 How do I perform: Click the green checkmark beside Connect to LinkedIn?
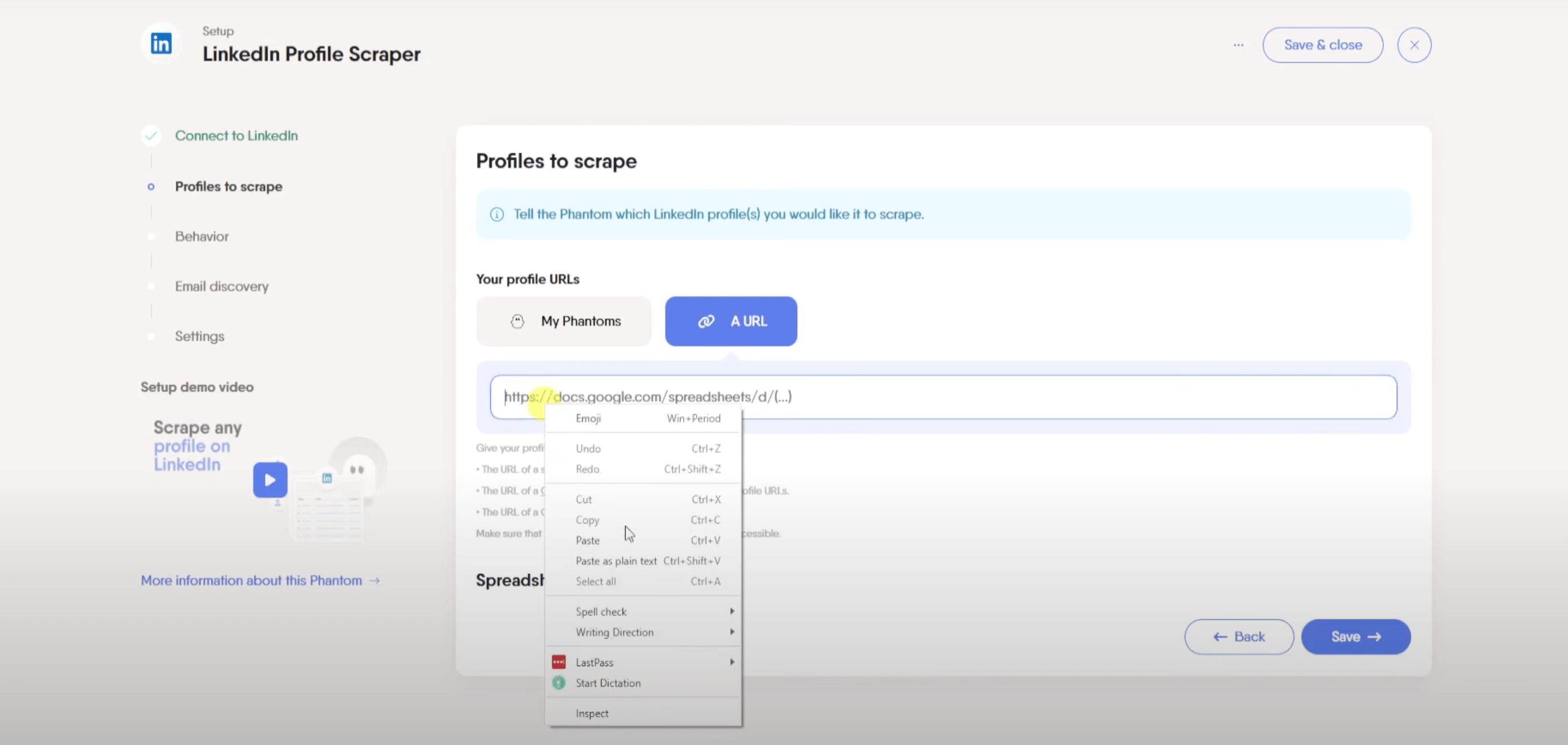click(x=151, y=136)
